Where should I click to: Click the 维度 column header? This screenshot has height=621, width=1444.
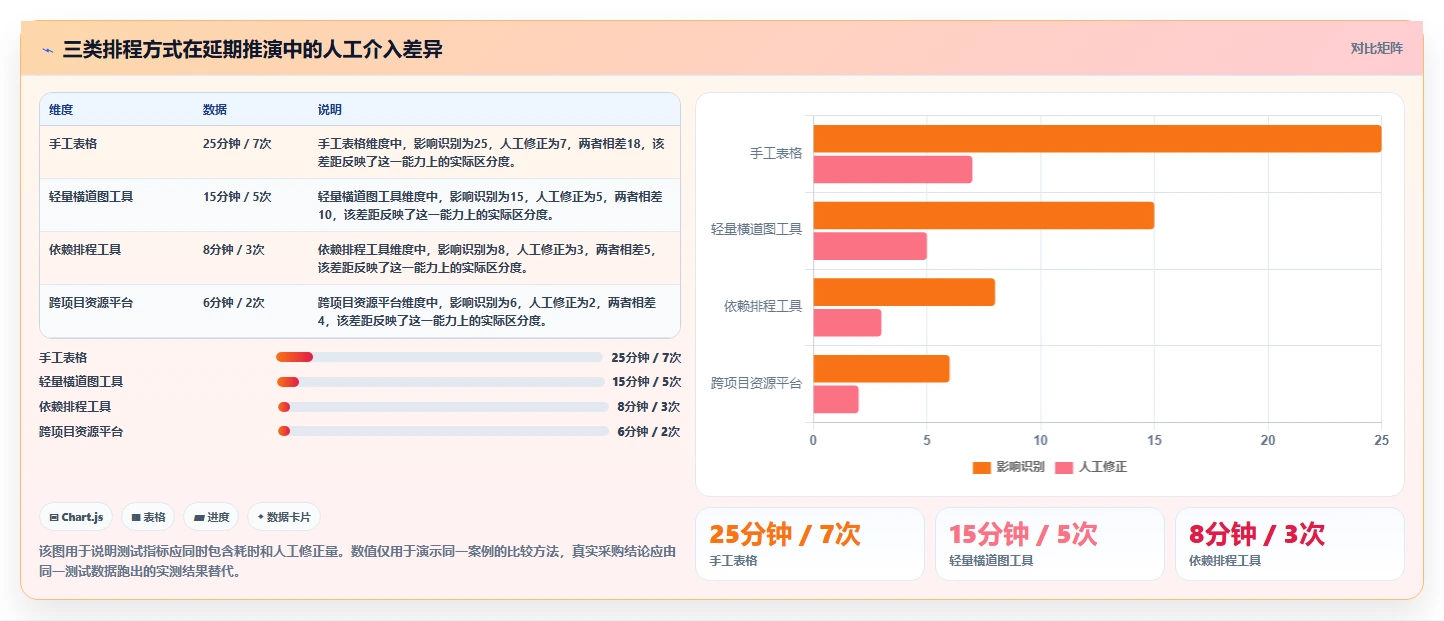point(61,109)
